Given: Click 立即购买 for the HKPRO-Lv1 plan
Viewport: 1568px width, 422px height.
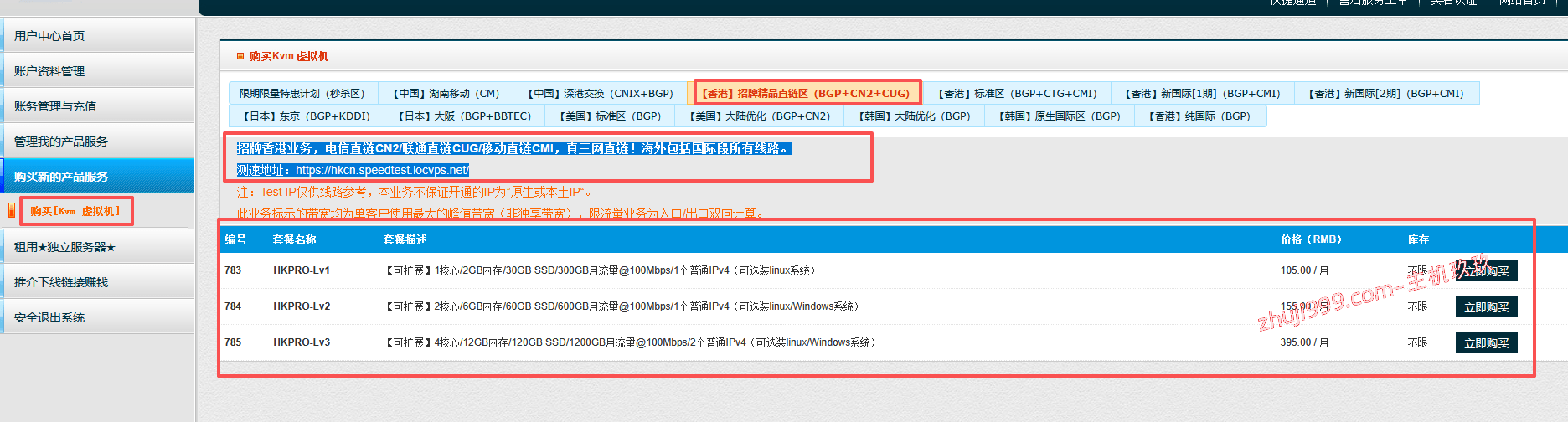Looking at the screenshot, I should pos(1486,271).
